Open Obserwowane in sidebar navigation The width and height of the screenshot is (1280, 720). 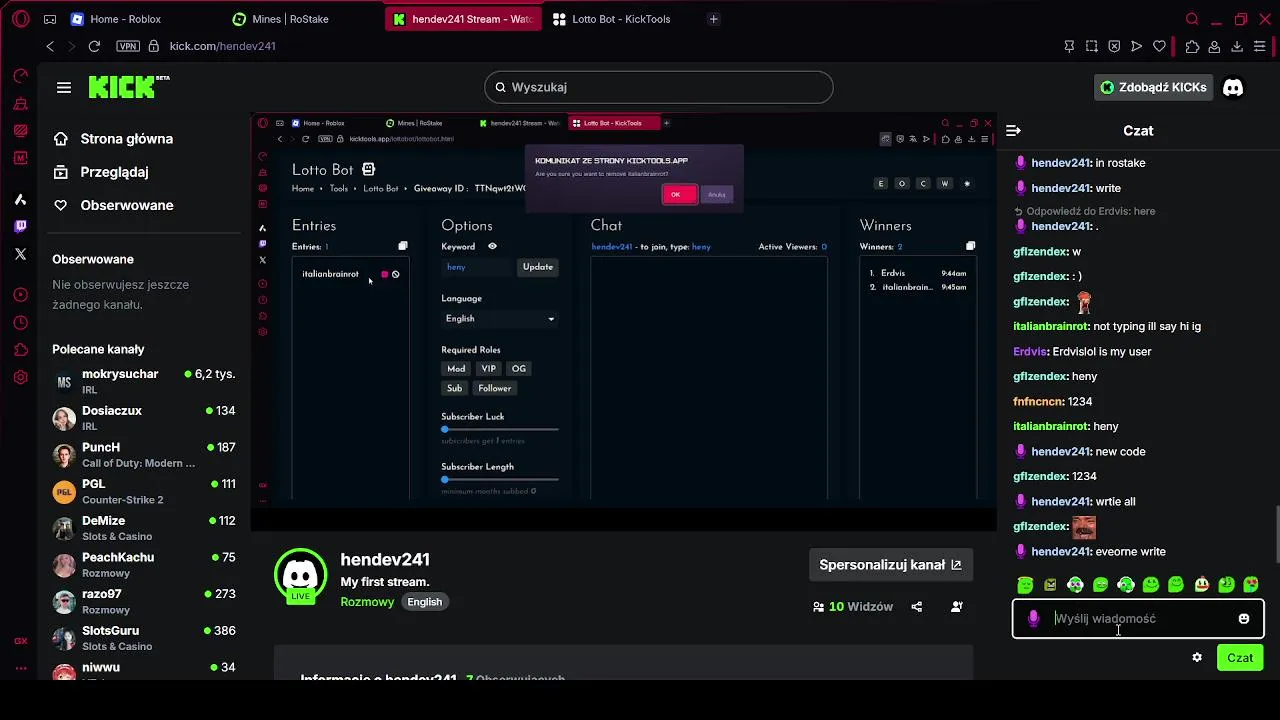113,205
